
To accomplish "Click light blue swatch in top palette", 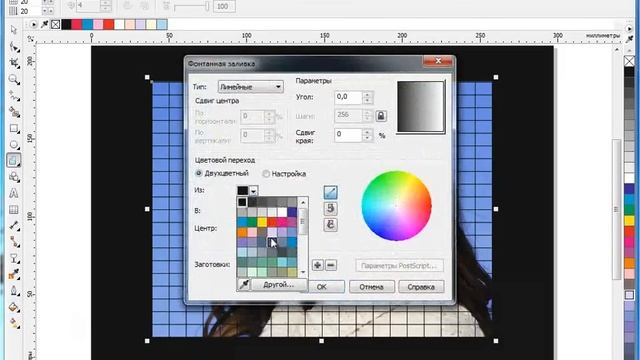I will [x=162, y=24].
